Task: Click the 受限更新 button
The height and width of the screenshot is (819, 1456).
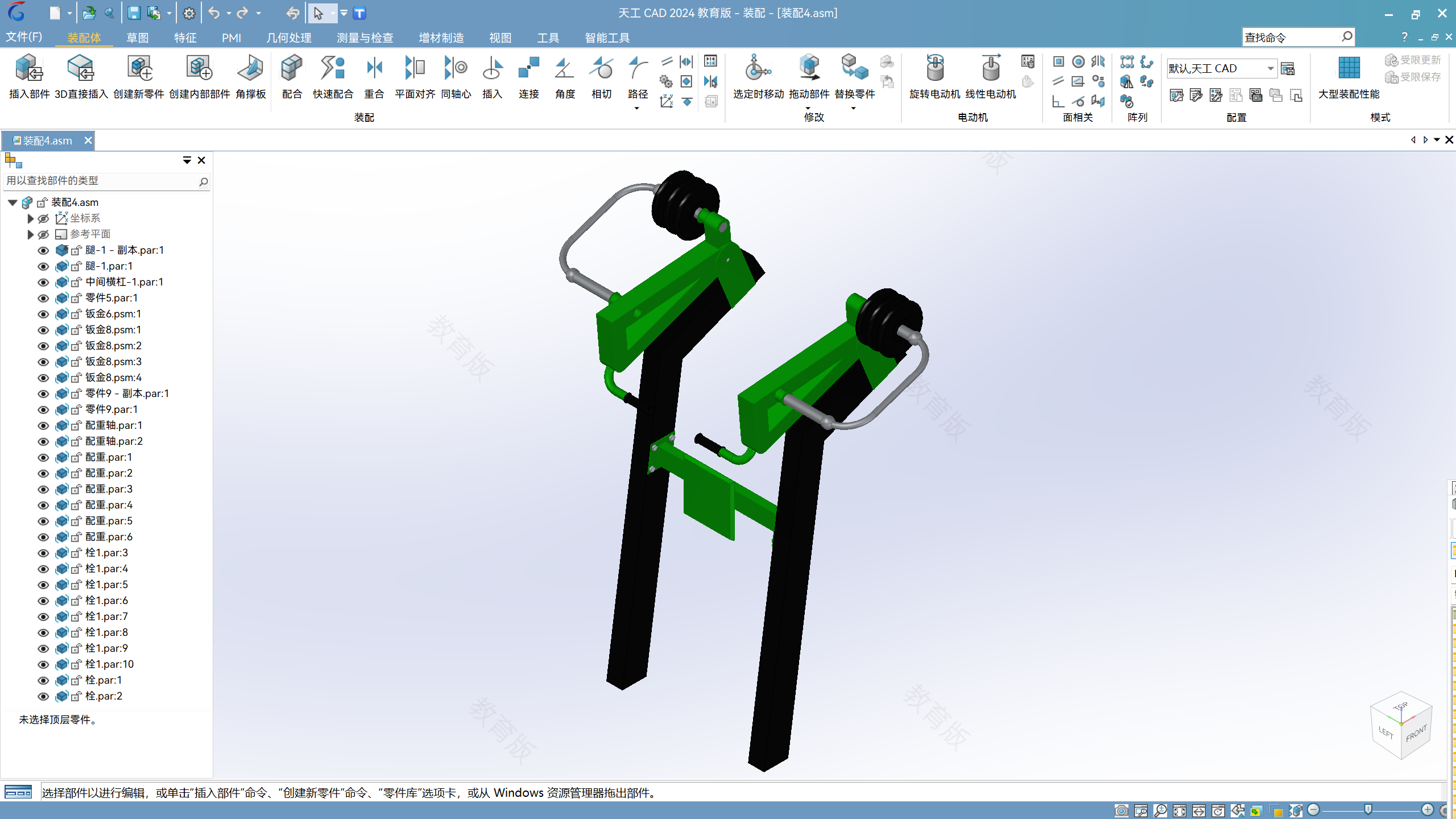Action: (1413, 60)
